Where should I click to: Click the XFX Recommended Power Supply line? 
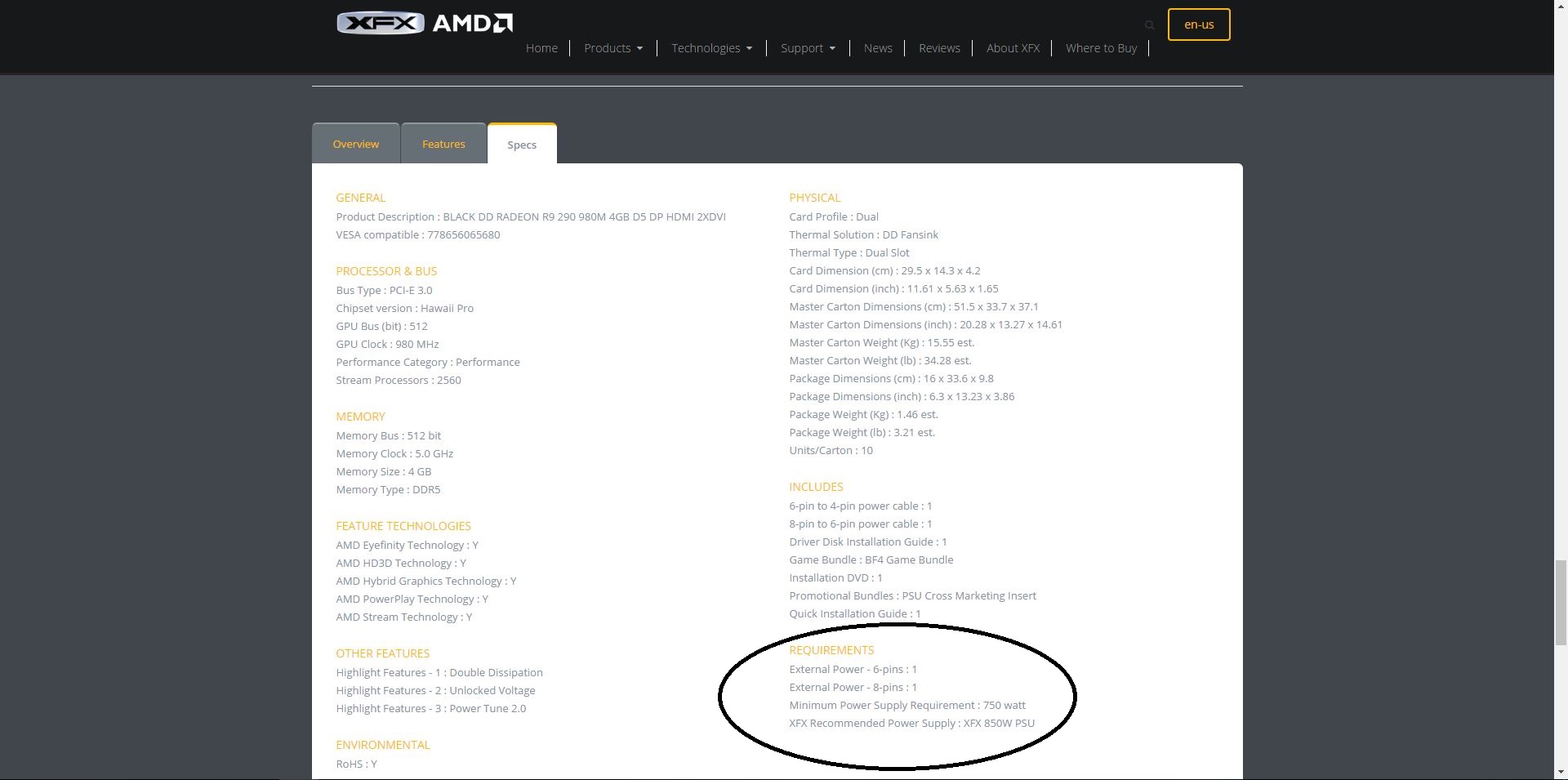click(911, 724)
